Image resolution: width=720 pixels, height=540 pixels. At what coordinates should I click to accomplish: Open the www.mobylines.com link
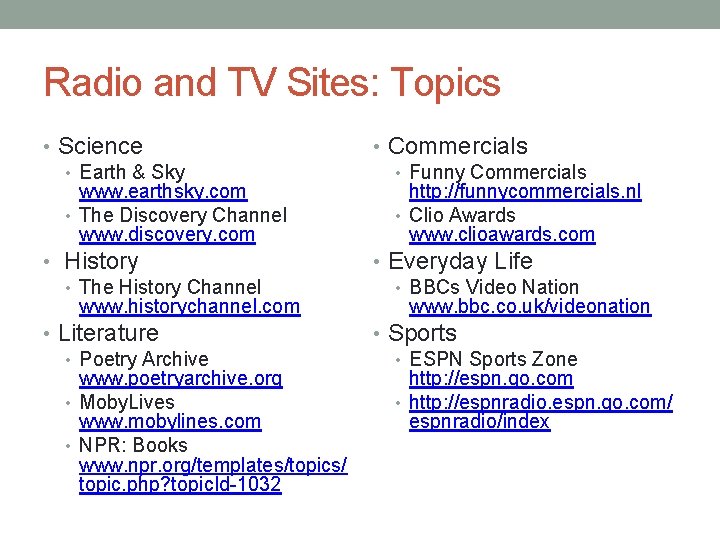click(170, 422)
